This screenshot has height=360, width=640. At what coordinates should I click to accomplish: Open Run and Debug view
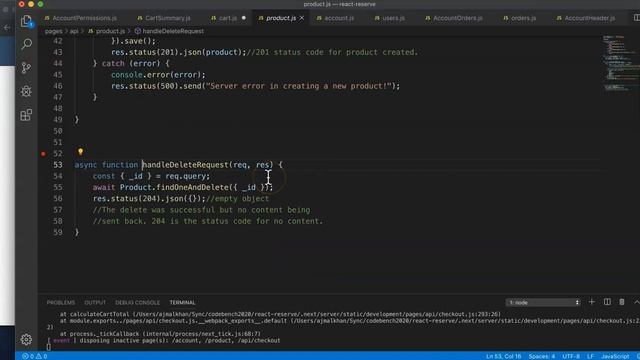click(x=27, y=91)
